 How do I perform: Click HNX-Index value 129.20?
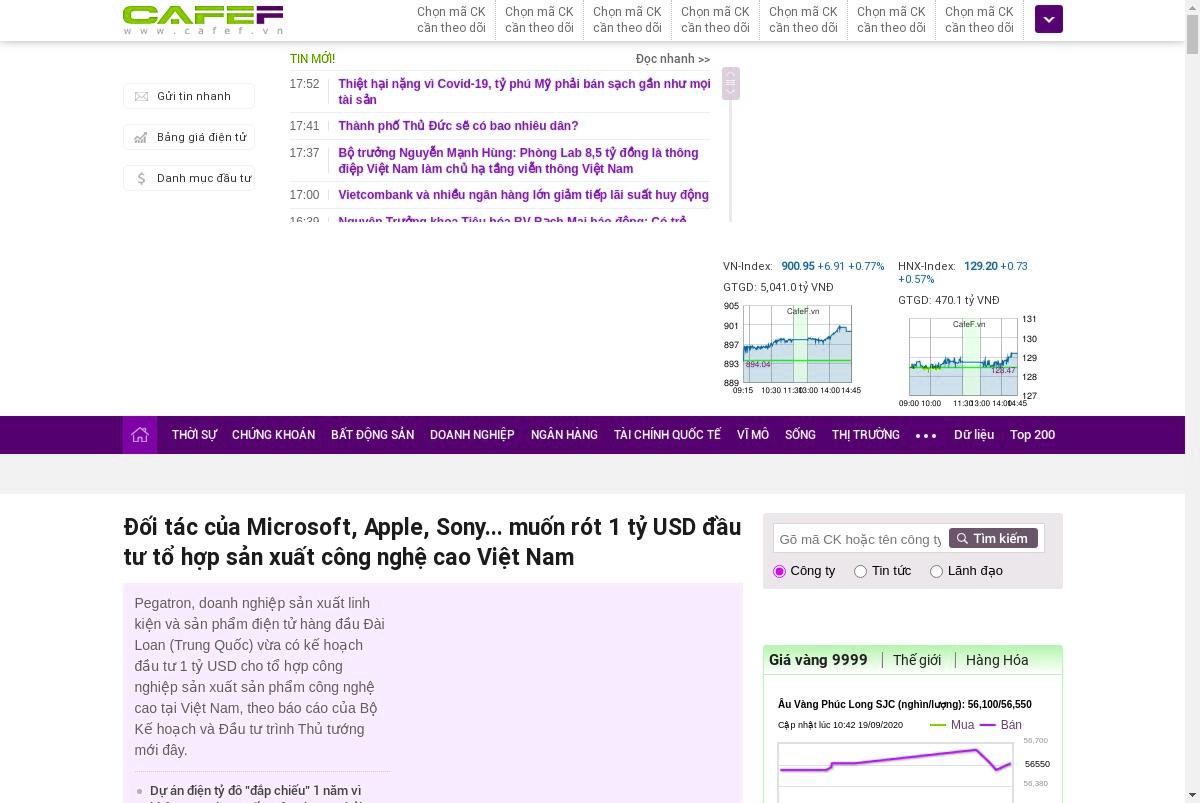[981, 266]
